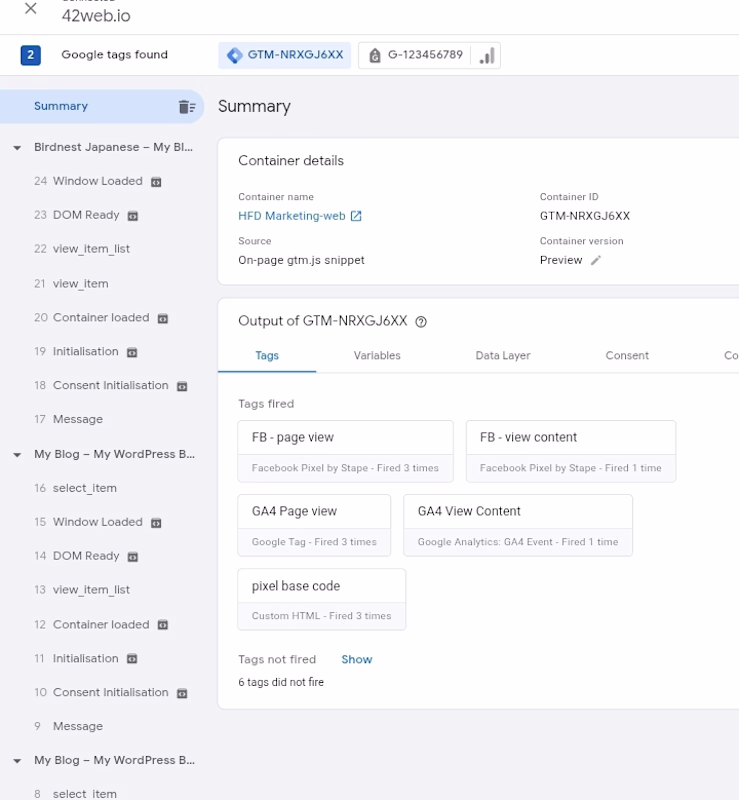Click the API icon next to 24 Window Loaded

pos(156,182)
